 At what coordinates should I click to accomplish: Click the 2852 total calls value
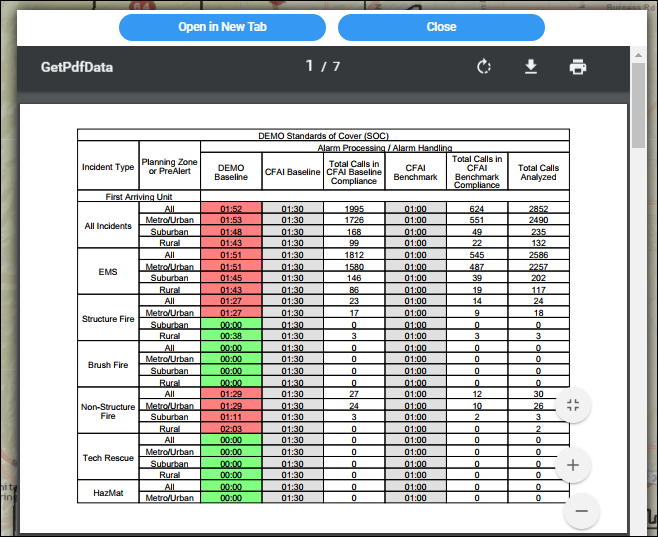(538, 209)
